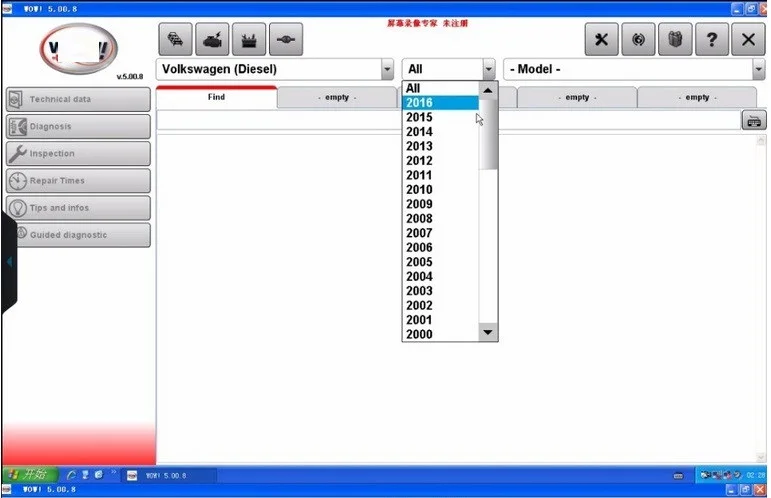Screen dimensions: 771x498
Task: Choose year 2009 in list
Action: click(x=440, y=204)
